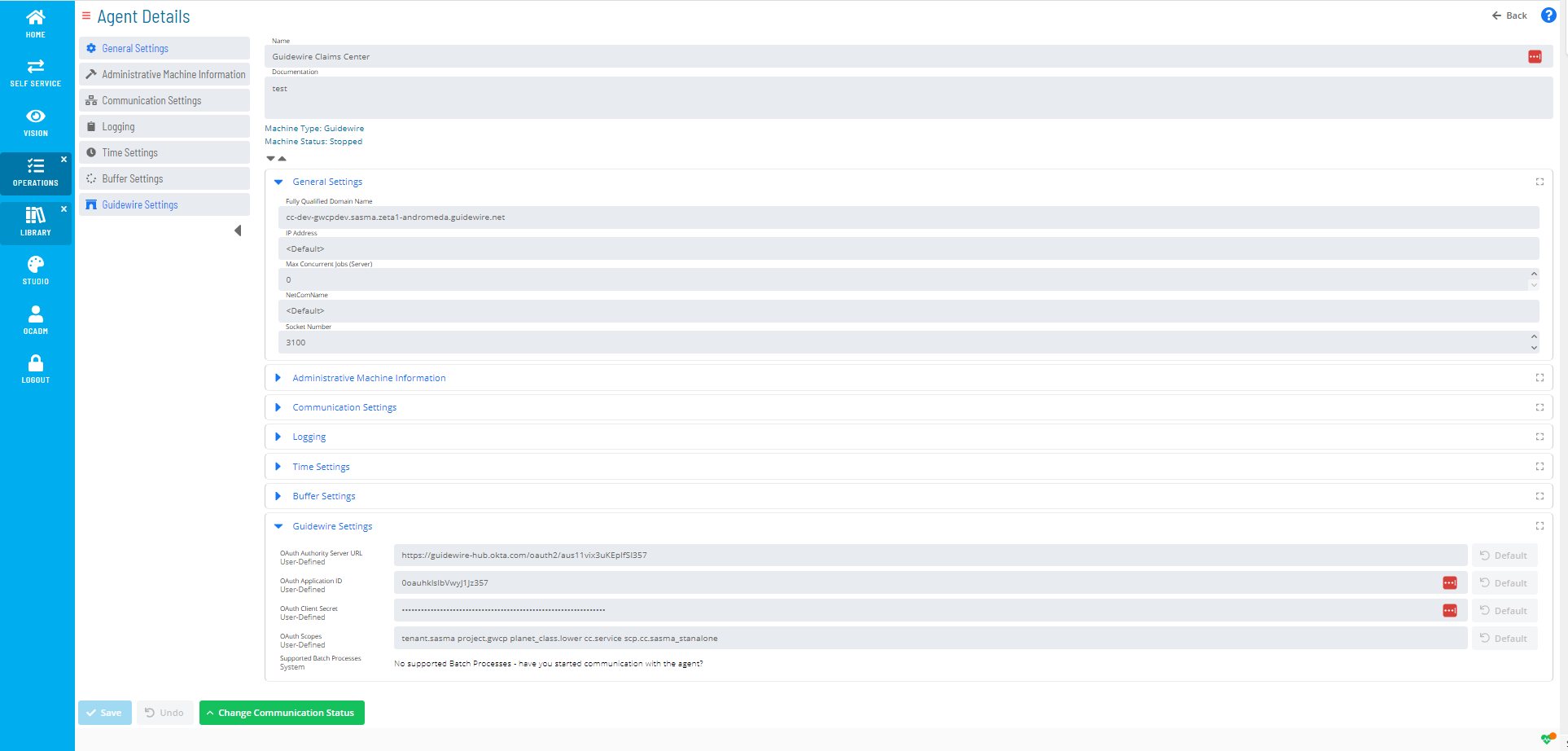This screenshot has height=751, width=1568.
Task: Click the OAuth Authority Server URL field
Action: click(x=931, y=556)
